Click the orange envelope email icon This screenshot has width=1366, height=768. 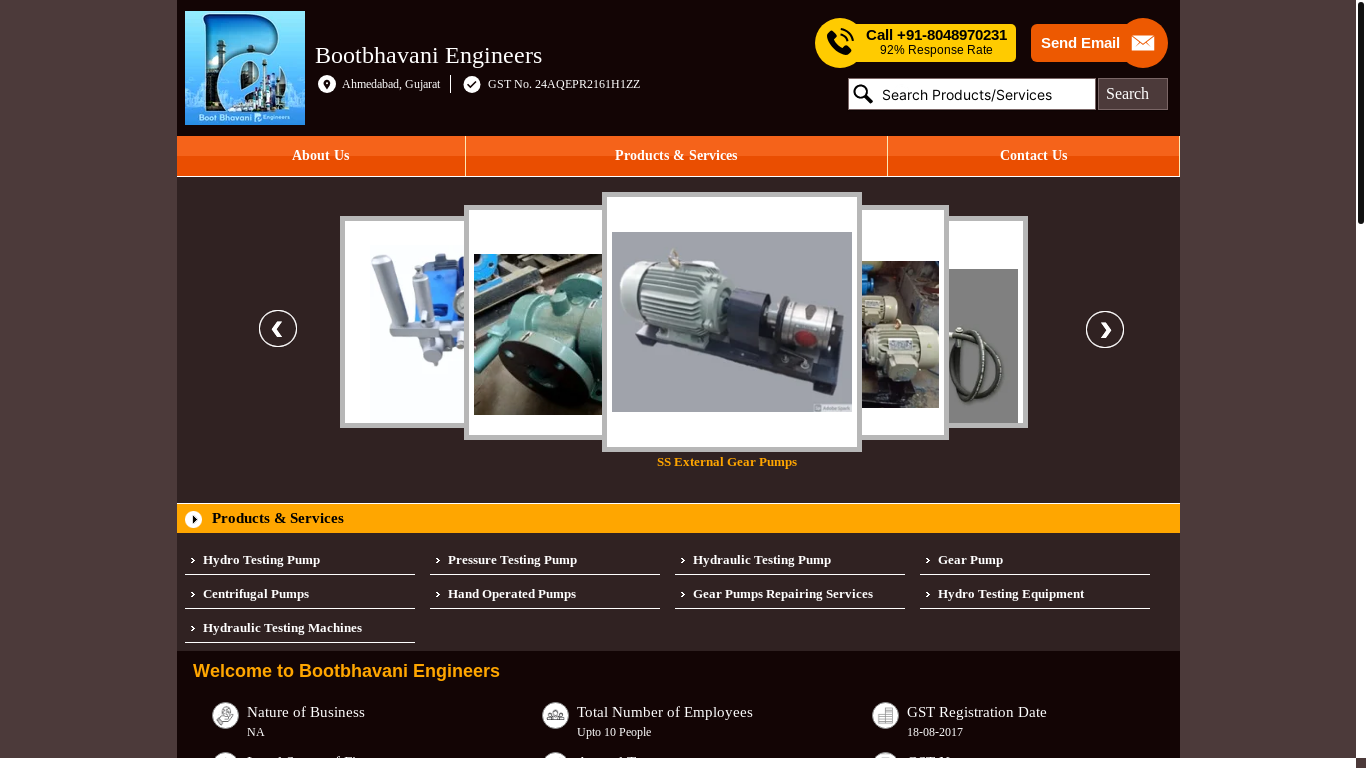click(1143, 43)
